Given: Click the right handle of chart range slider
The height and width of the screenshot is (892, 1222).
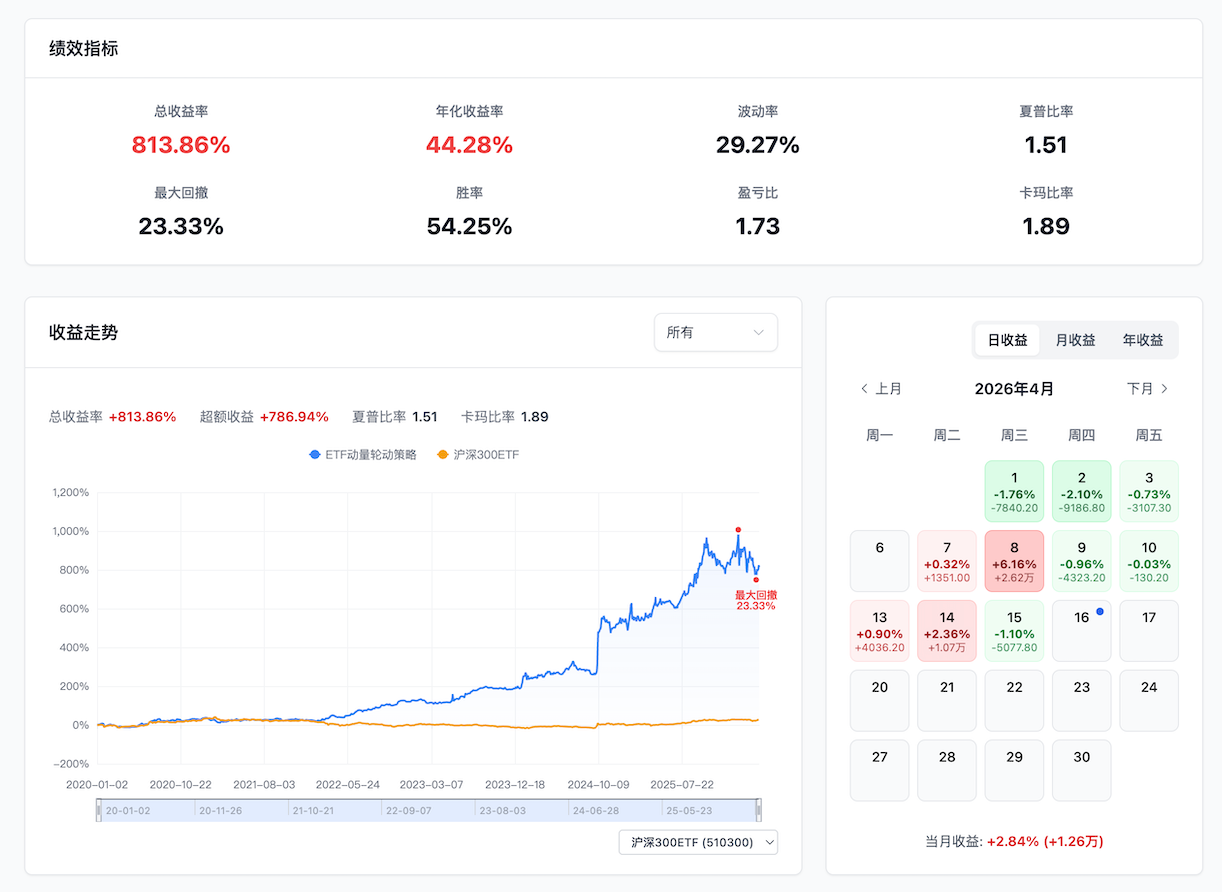Looking at the screenshot, I should [759, 810].
